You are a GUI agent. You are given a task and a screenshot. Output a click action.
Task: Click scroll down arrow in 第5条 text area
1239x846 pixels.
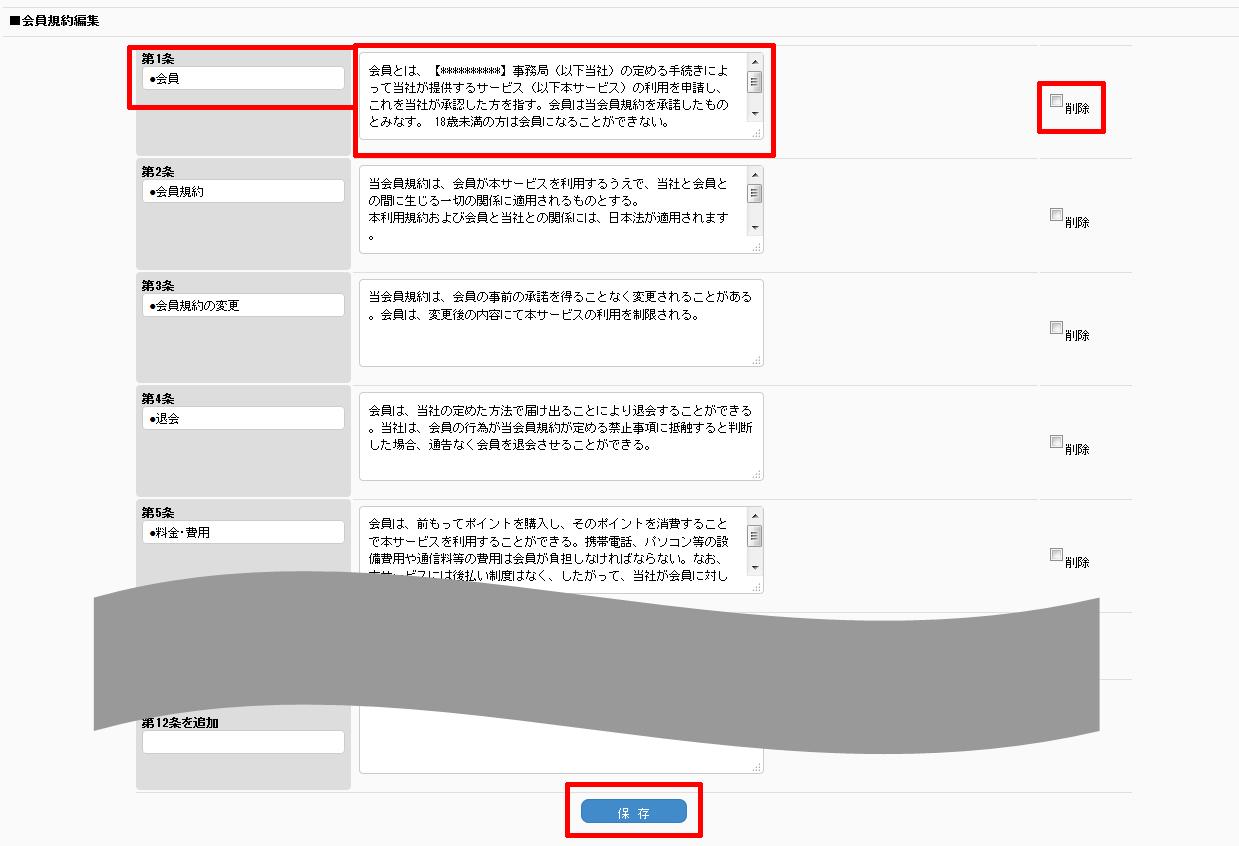coord(755,568)
